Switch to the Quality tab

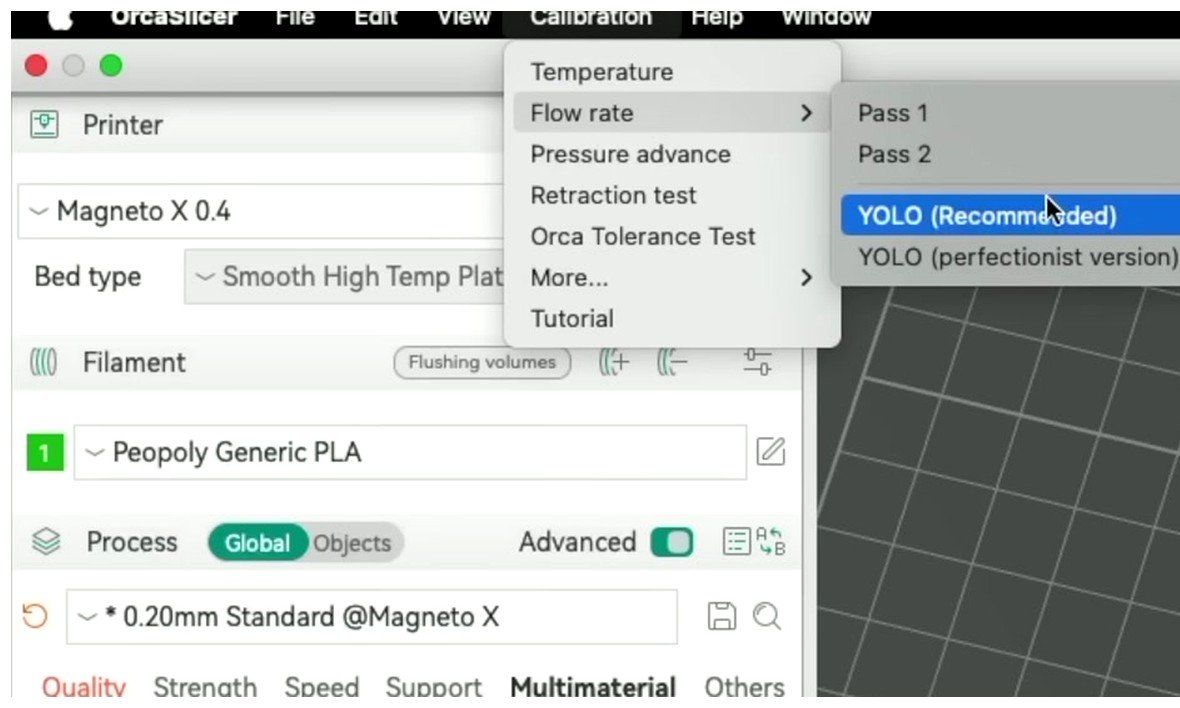pyautogui.click(x=84, y=686)
